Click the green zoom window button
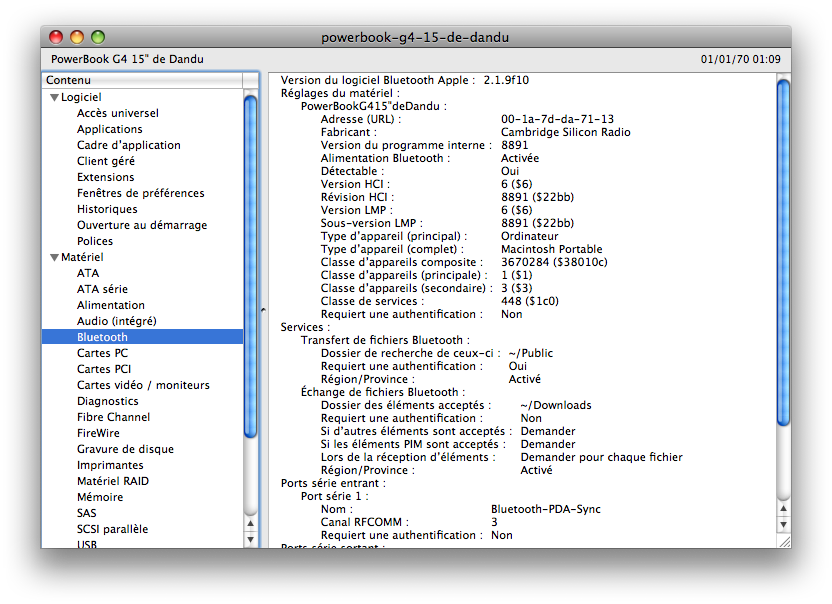 pyautogui.click(x=98, y=37)
